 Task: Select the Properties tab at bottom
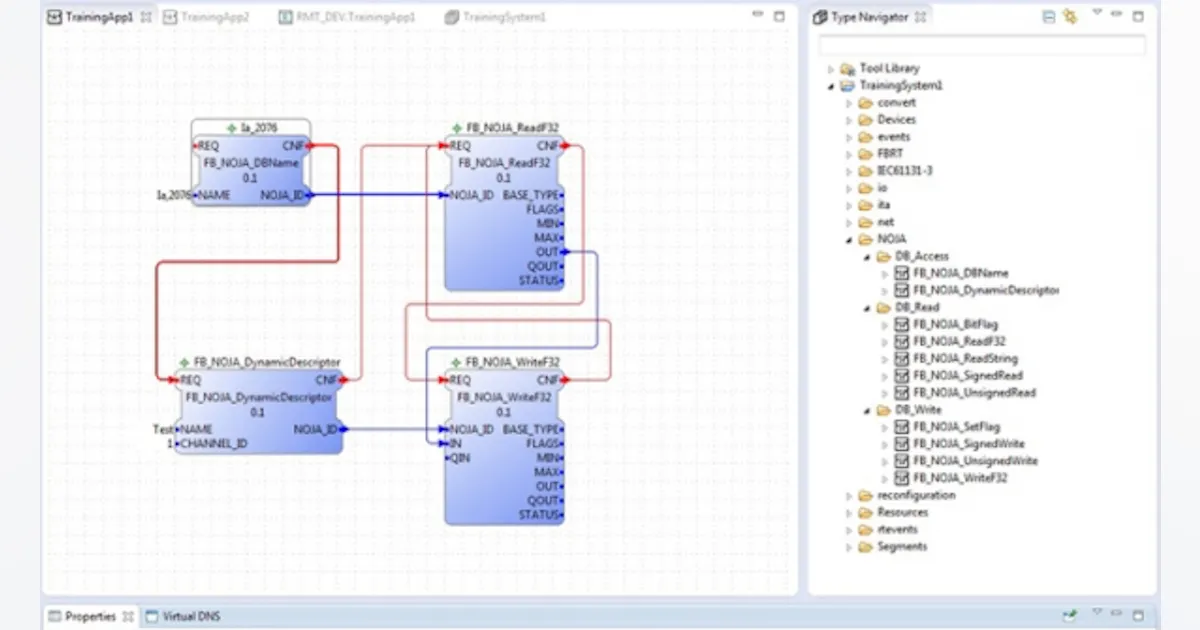point(89,616)
